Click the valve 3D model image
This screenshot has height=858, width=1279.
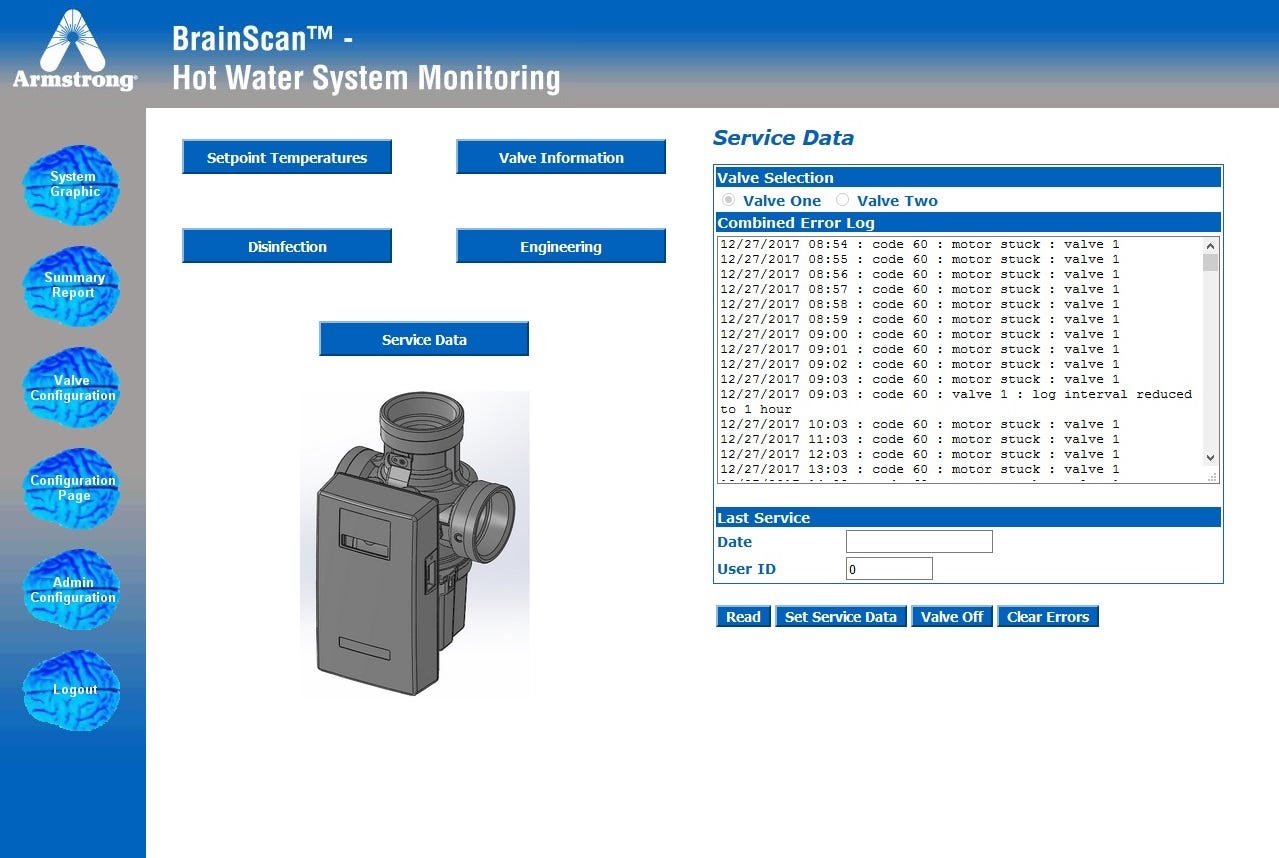(415, 543)
